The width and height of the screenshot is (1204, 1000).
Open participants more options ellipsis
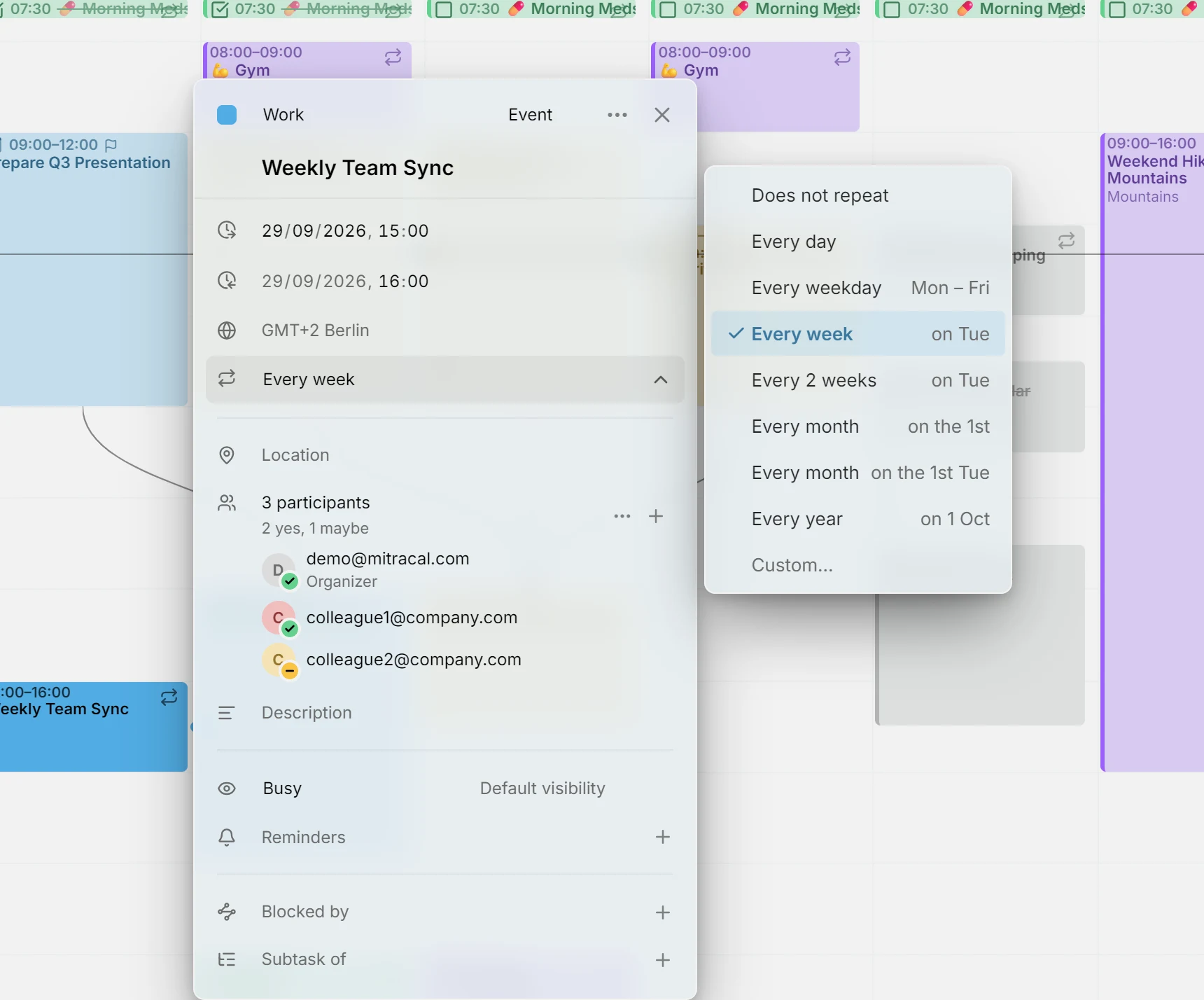click(622, 517)
